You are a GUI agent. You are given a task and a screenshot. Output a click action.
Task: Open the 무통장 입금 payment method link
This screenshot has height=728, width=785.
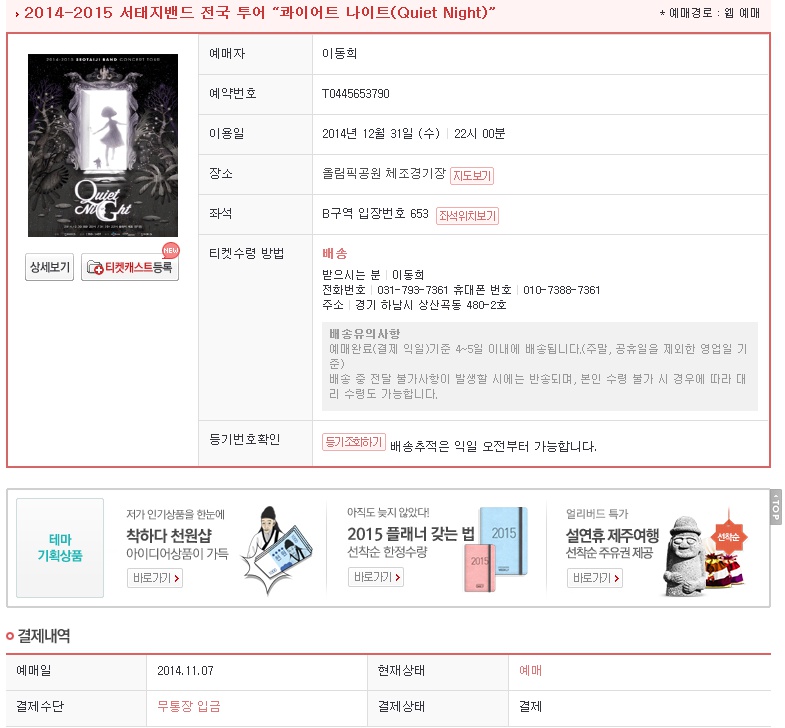189,706
